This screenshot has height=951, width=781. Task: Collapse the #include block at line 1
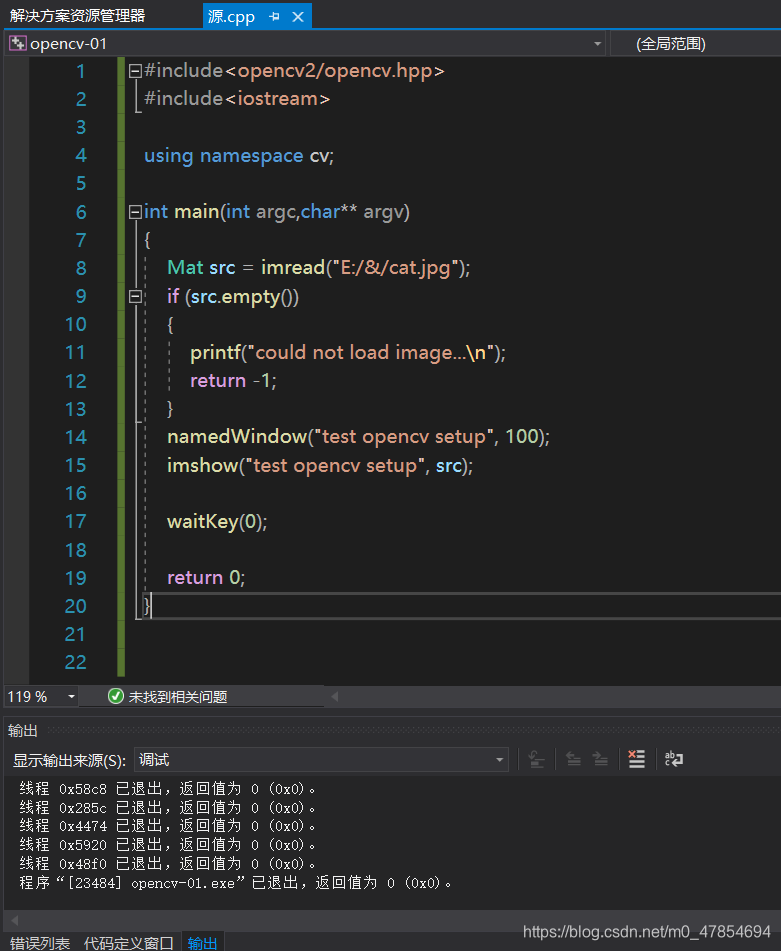[135, 71]
